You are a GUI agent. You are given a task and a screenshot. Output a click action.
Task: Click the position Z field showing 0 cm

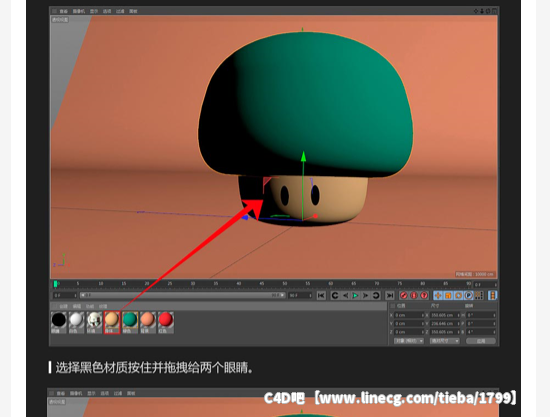tap(409, 332)
